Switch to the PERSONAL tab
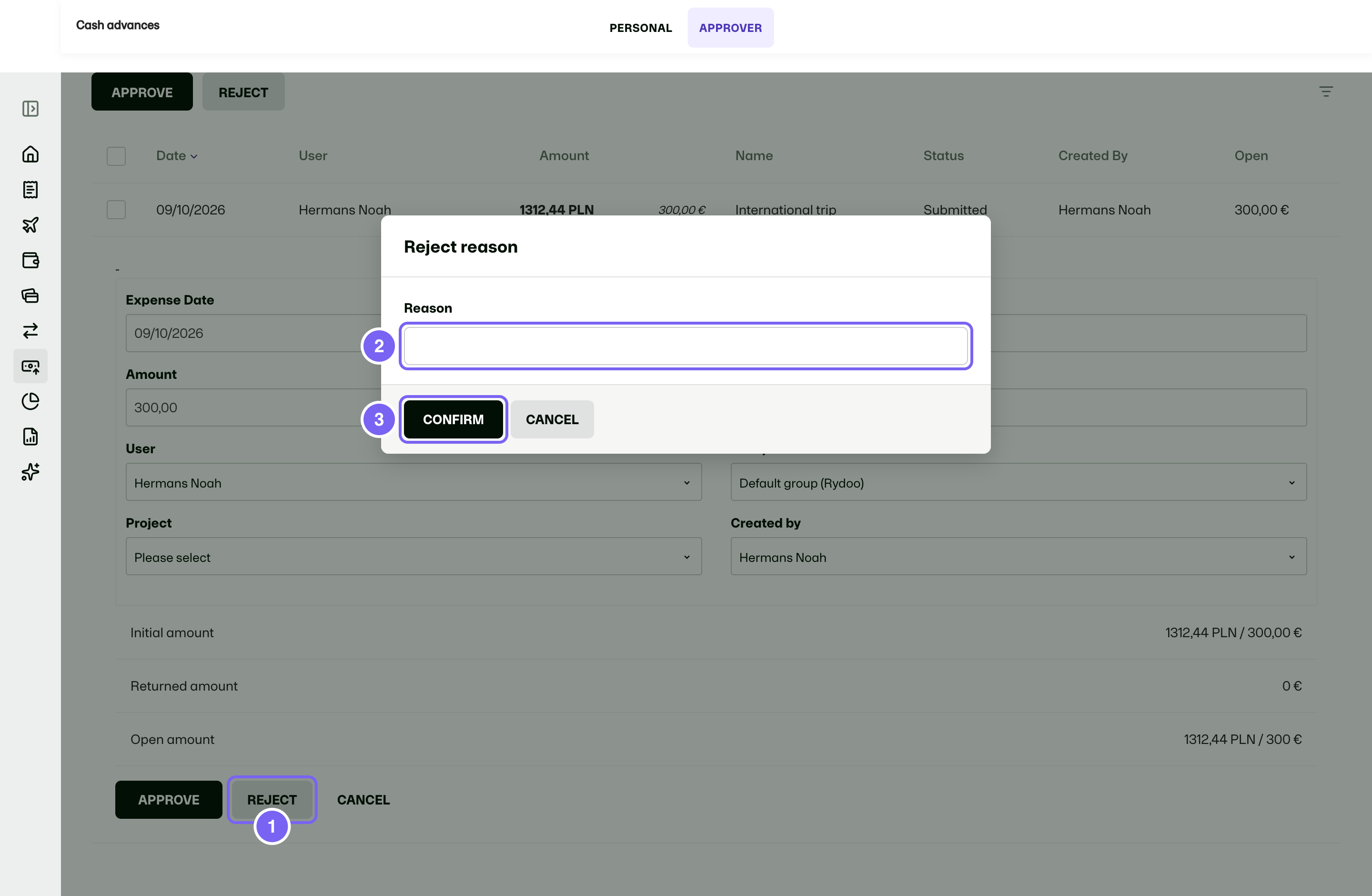1372x896 pixels. click(x=640, y=28)
